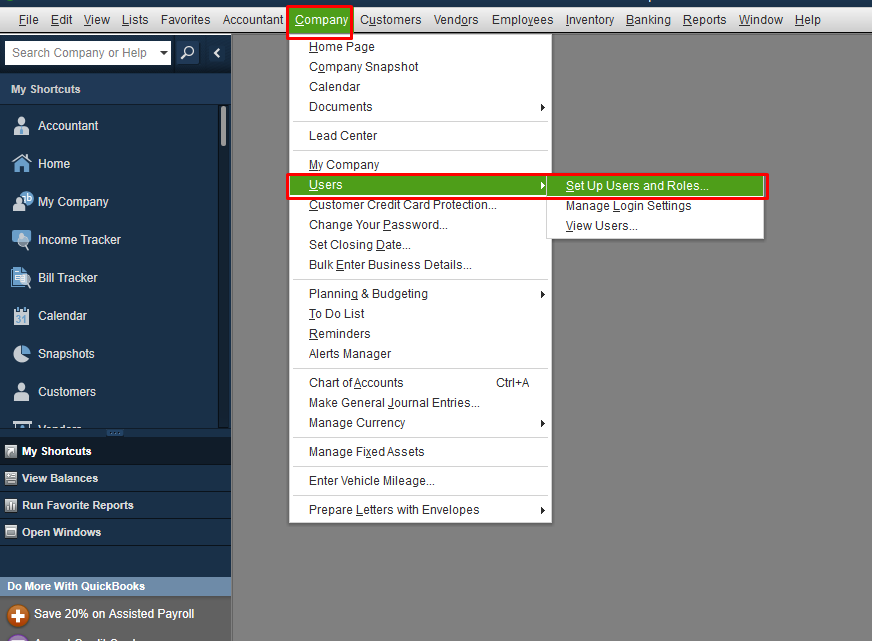Image resolution: width=872 pixels, height=641 pixels.
Task: Click the Calendar shortcut icon in sidebar
Action: 21,316
